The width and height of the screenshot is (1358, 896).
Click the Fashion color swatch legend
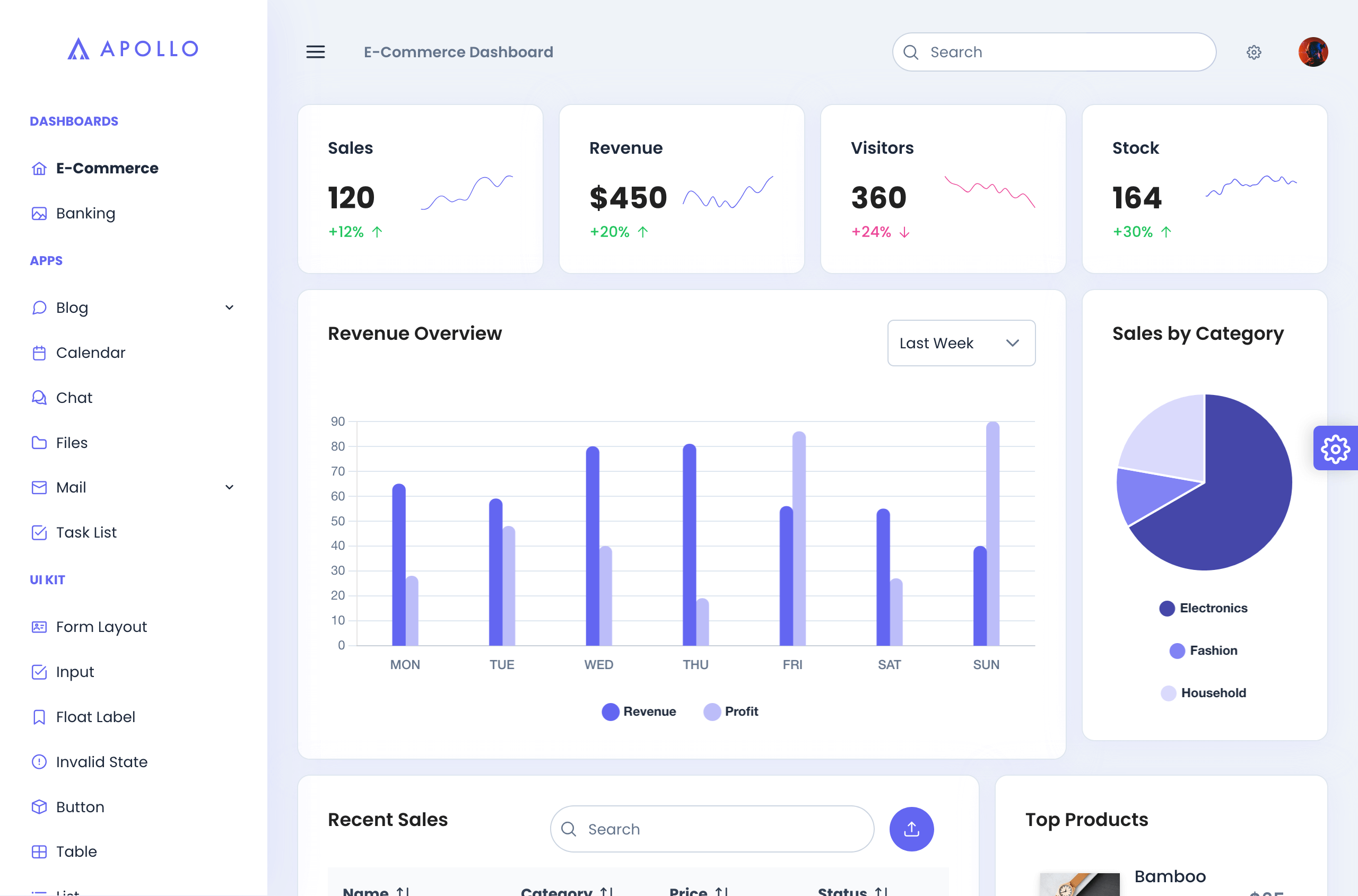point(1177,651)
